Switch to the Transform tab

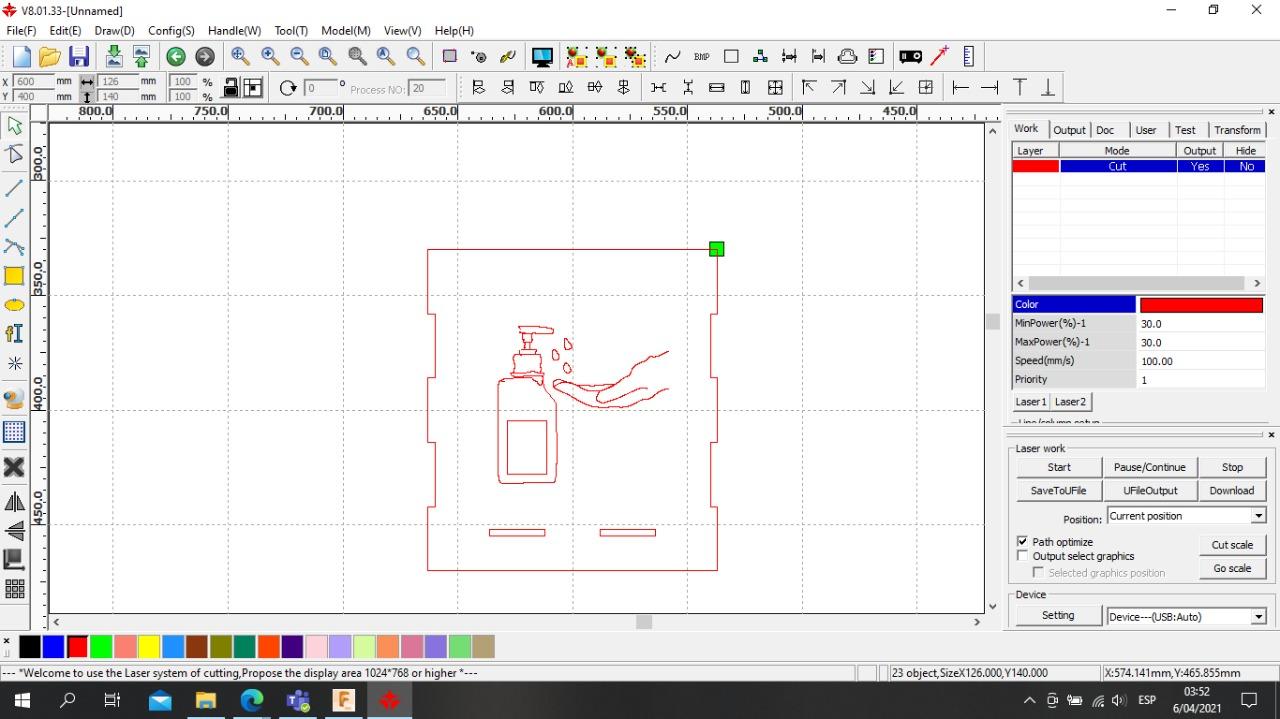coord(1237,130)
